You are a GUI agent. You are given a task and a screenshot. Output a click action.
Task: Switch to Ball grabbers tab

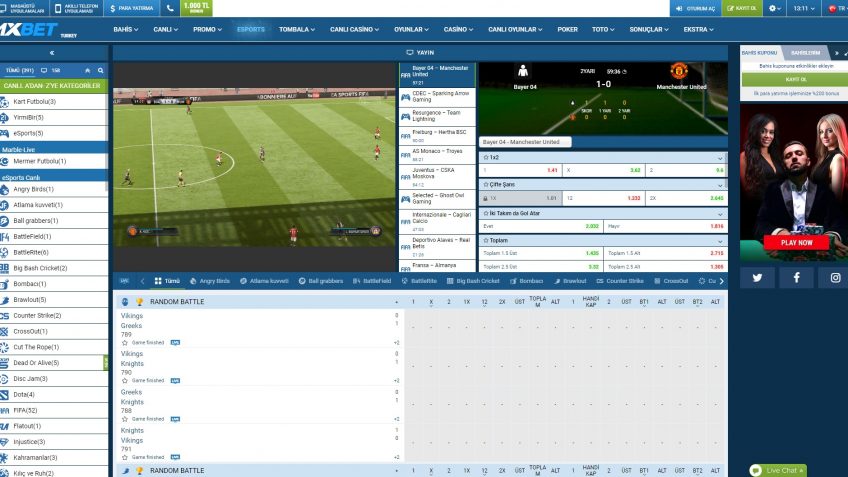pyautogui.click(x=321, y=281)
